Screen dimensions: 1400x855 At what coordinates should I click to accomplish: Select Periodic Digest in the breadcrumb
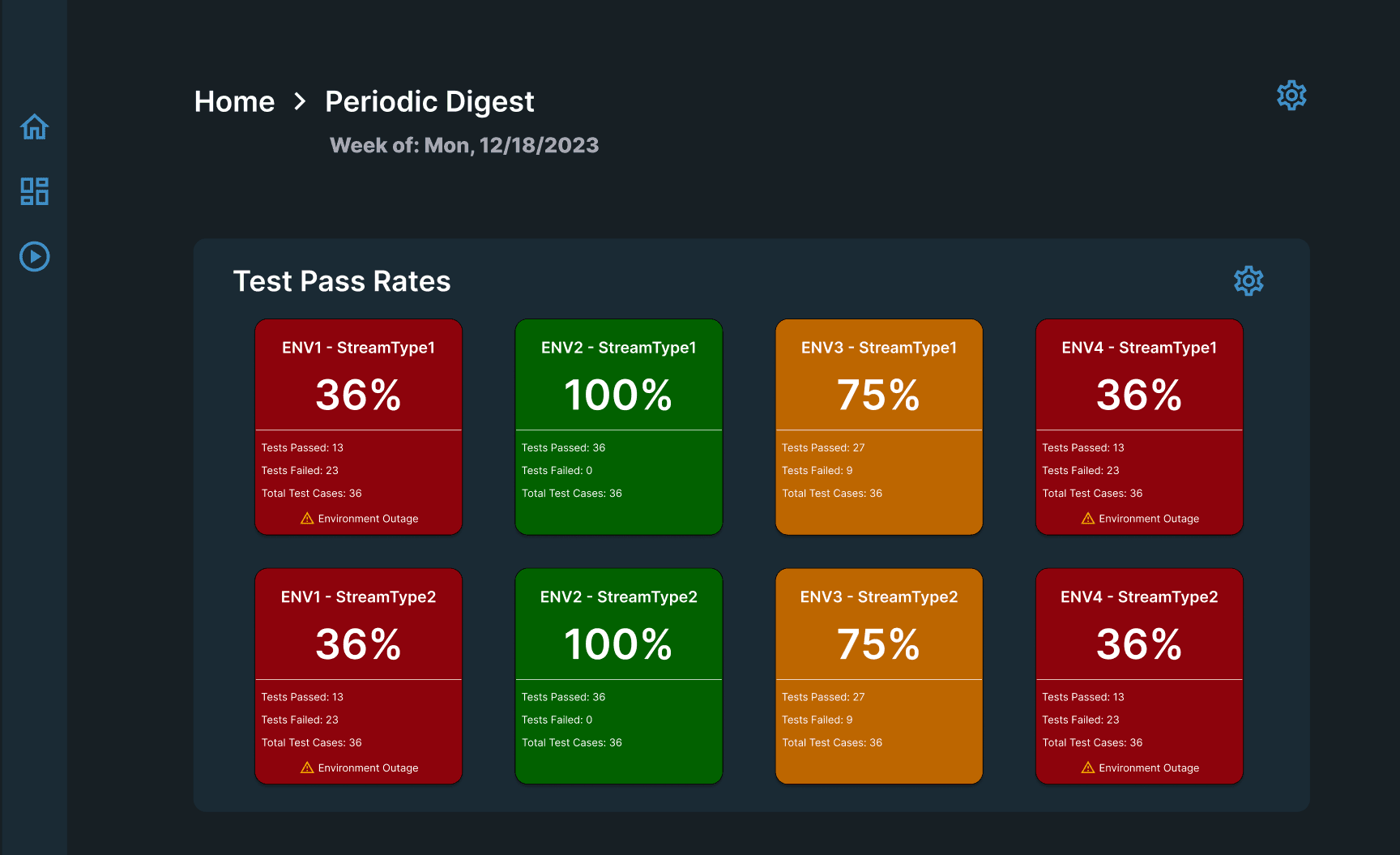429,100
